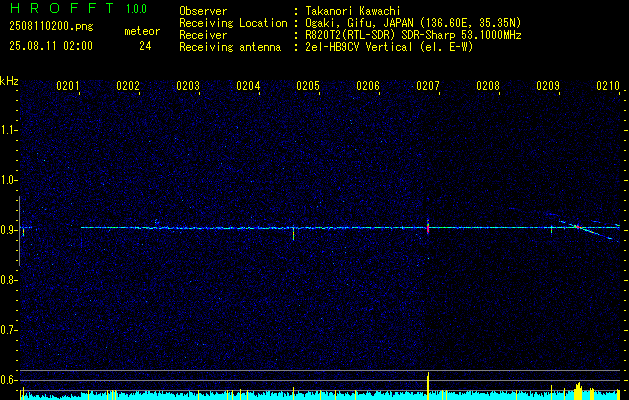Click the 0.8 kHz axis label

(8, 280)
